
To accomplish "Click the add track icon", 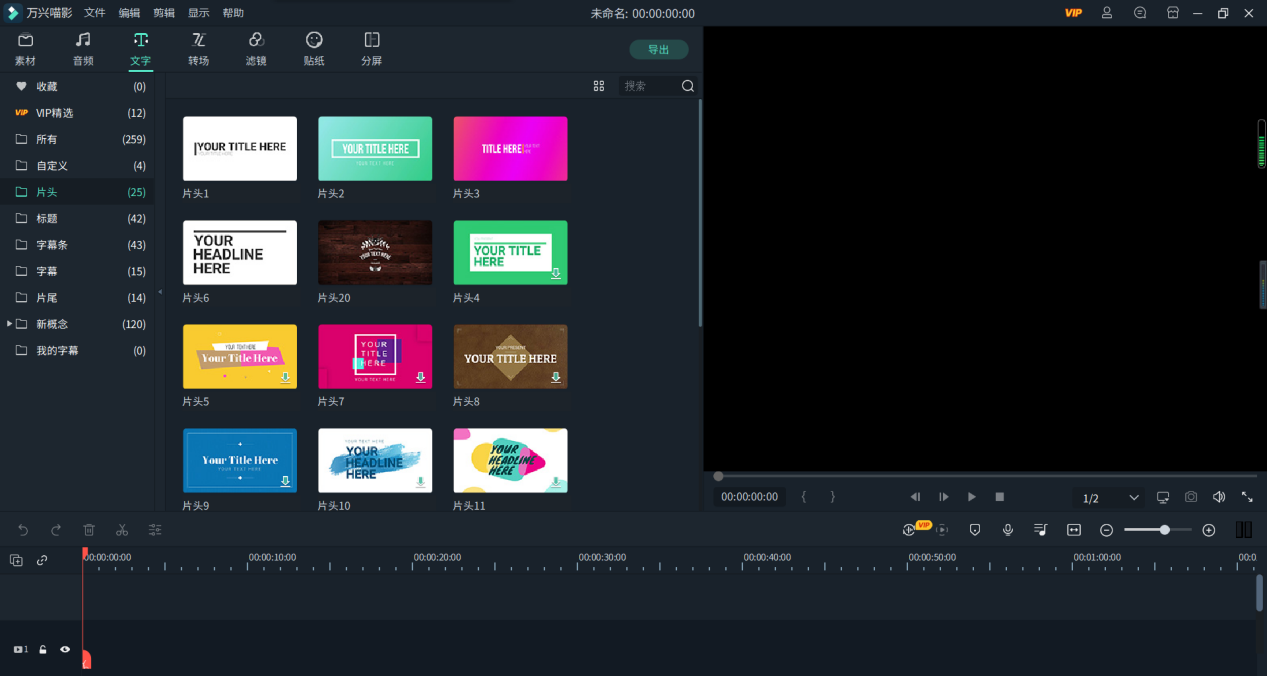I will pos(16,561).
